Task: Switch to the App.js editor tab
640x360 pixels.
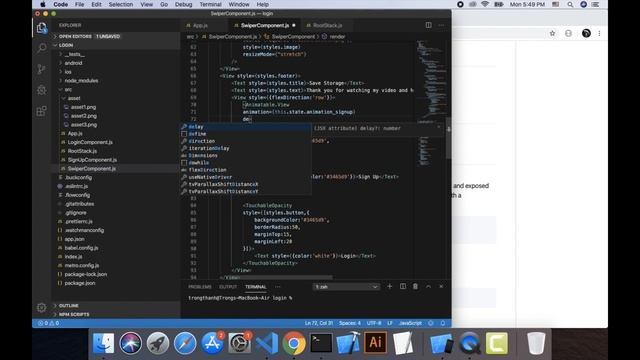Action: point(200,25)
